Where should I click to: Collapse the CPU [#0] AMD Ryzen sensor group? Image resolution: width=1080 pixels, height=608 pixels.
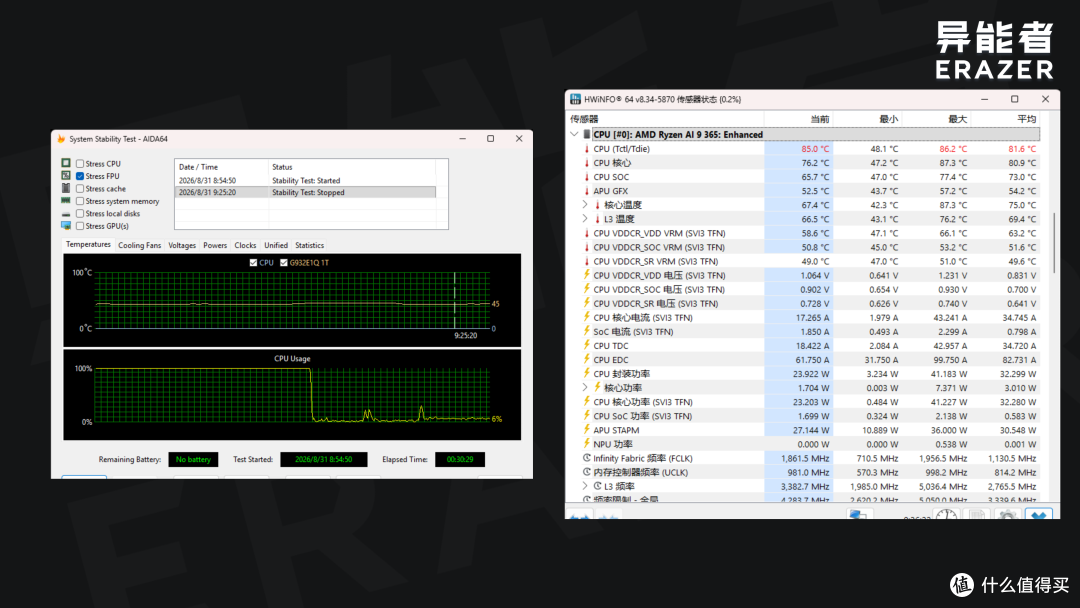574,134
